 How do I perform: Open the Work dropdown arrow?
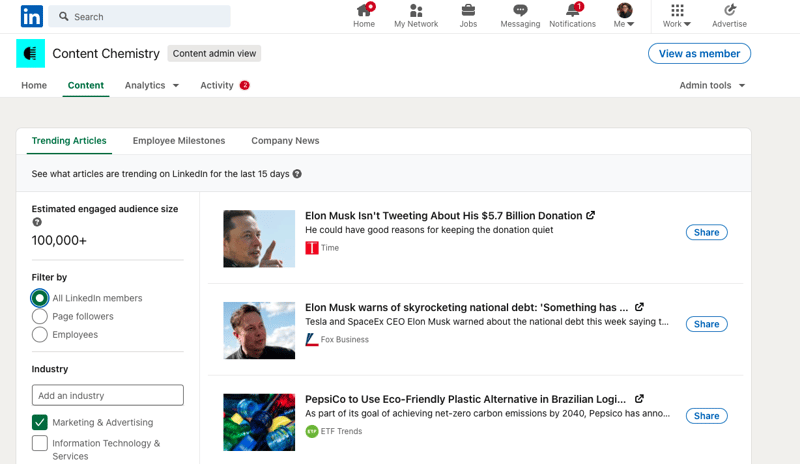687,24
